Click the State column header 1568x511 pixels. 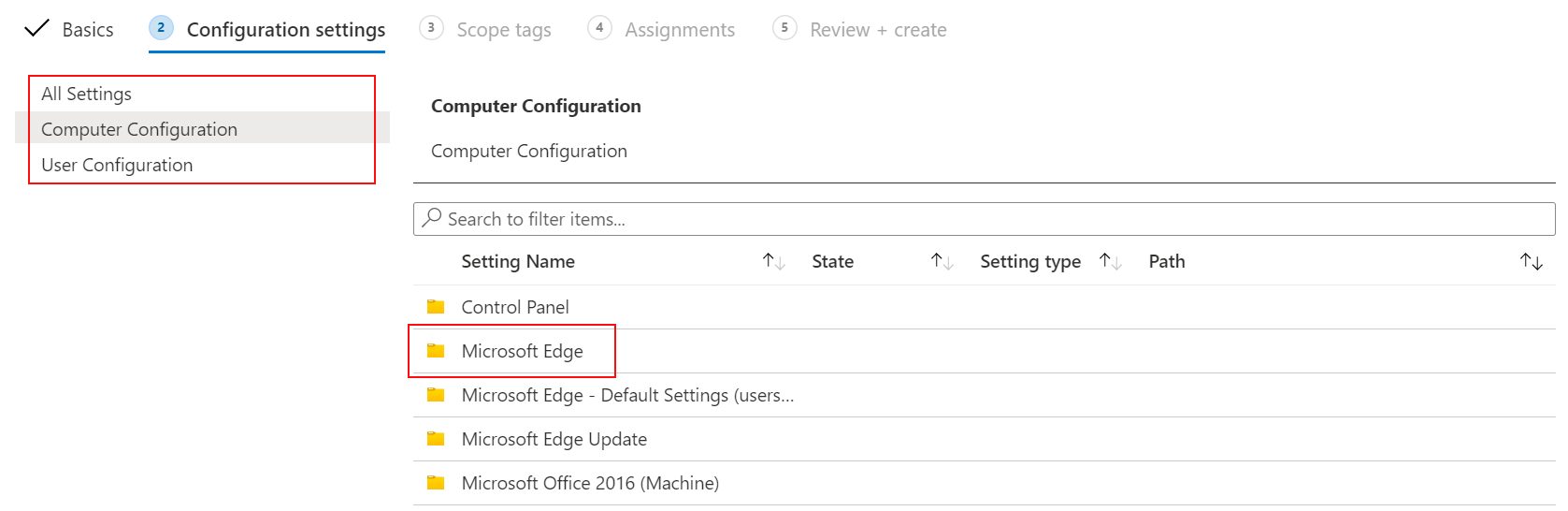click(x=832, y=261)
